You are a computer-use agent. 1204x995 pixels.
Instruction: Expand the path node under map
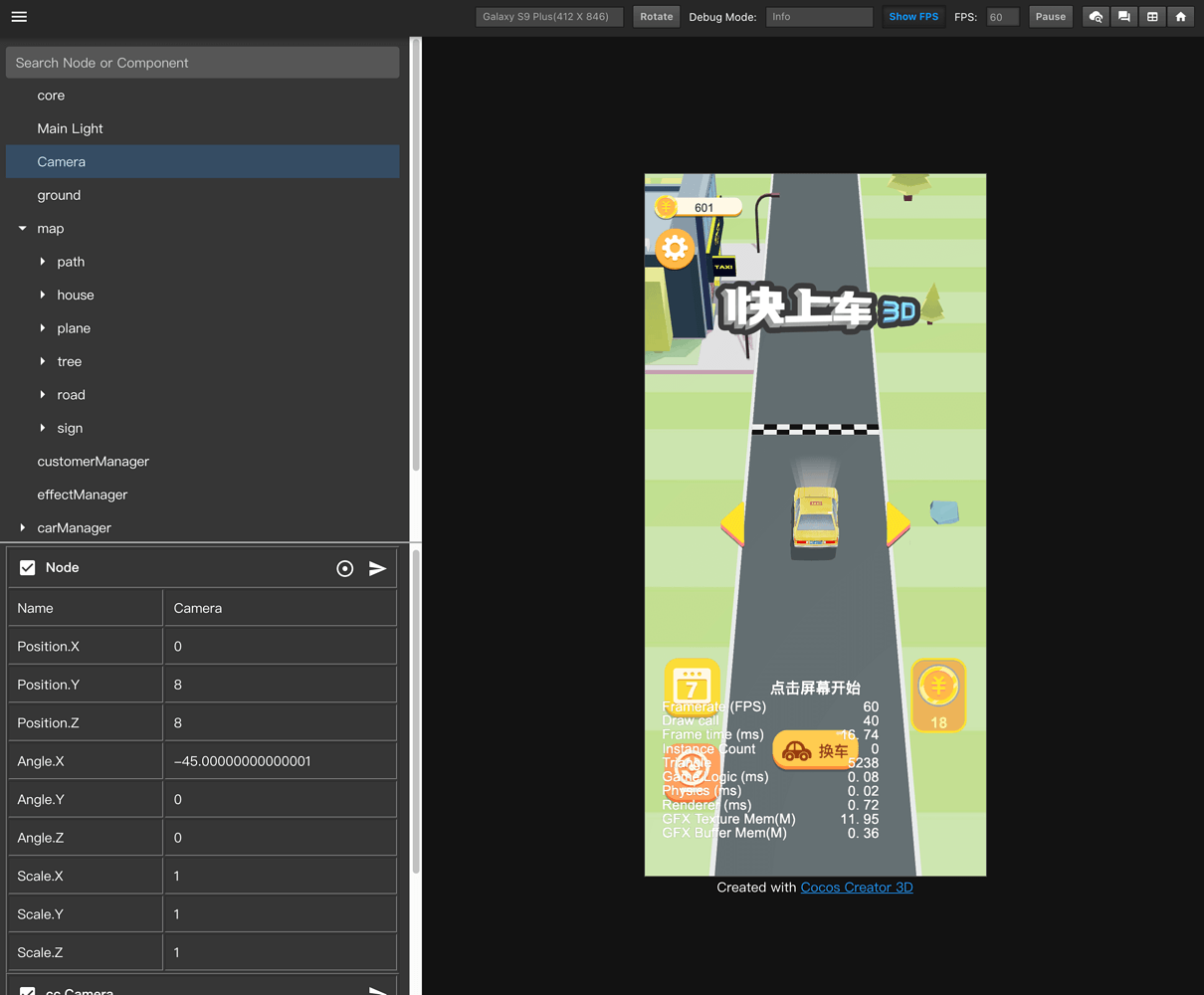42,261
